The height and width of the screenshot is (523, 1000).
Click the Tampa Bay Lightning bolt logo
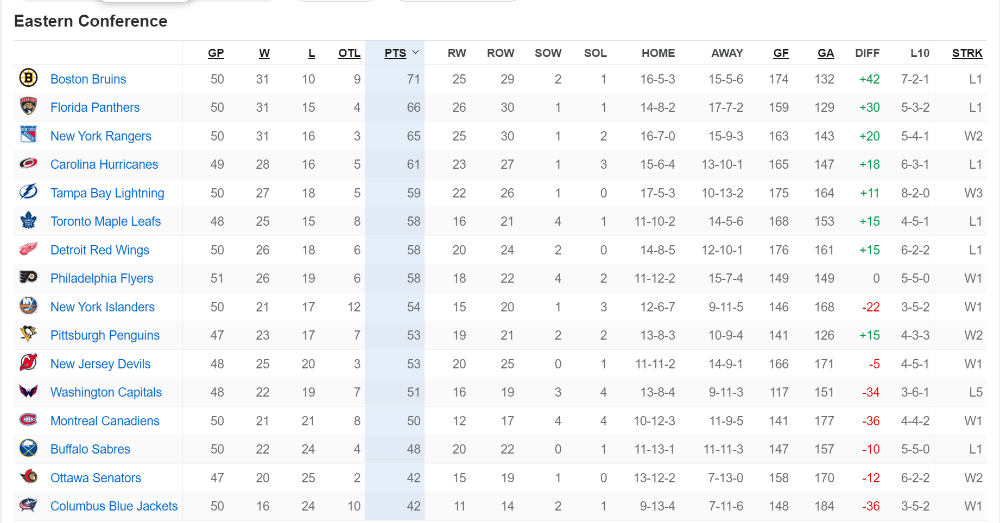pyautogui.click(x=28, y=192)
